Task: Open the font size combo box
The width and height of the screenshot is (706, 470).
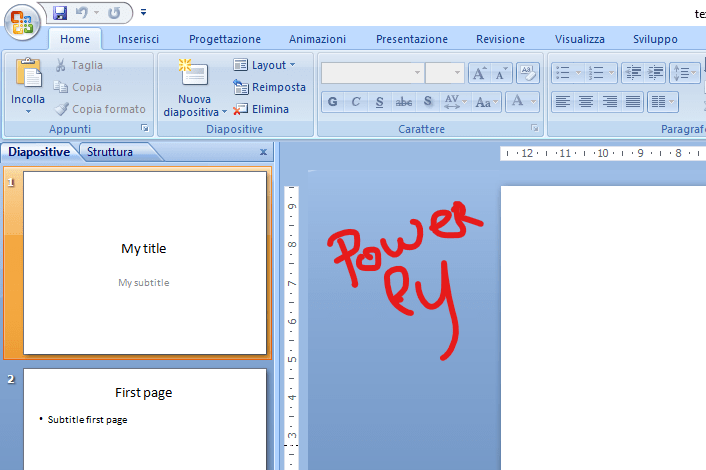Action: pos(445,73)
